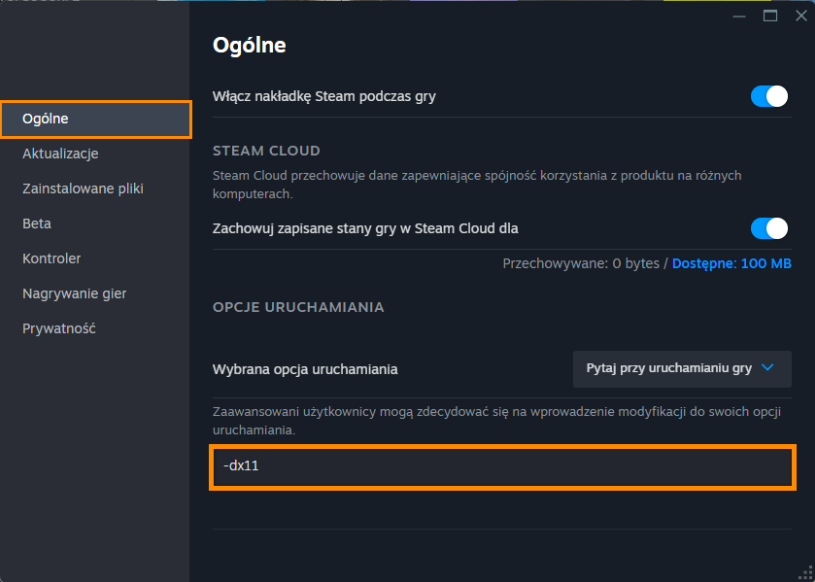The image size is (815, 582).
Task: Focus the launch options field containing -dx11
Action: tap(502, 467)
